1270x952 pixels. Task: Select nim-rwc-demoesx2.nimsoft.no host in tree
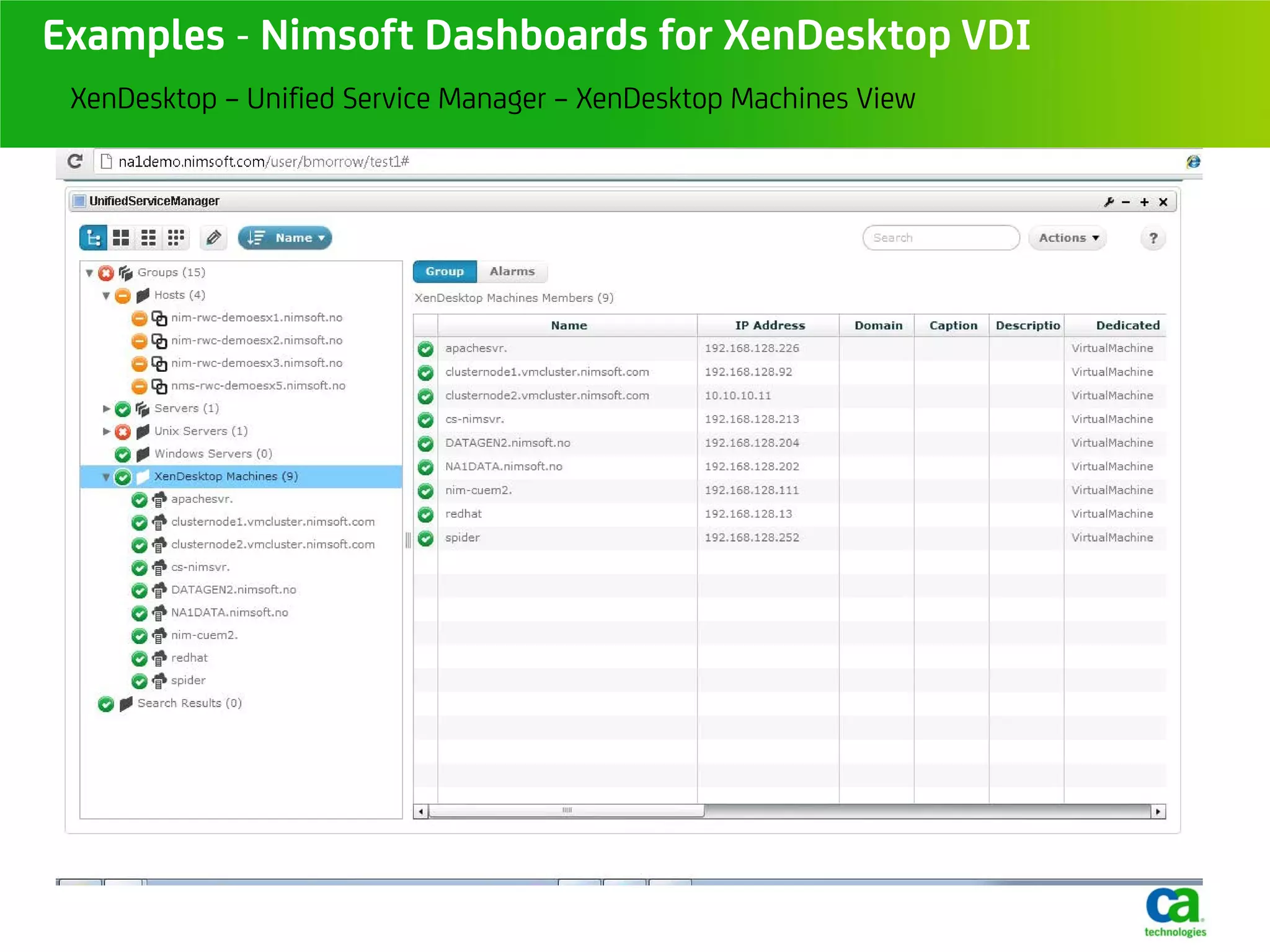(257, 341)
